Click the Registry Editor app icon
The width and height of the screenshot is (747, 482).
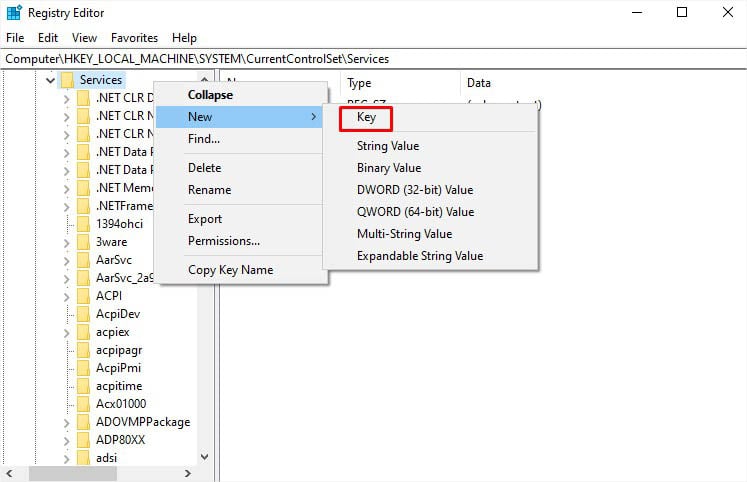(x=14, y=13)
